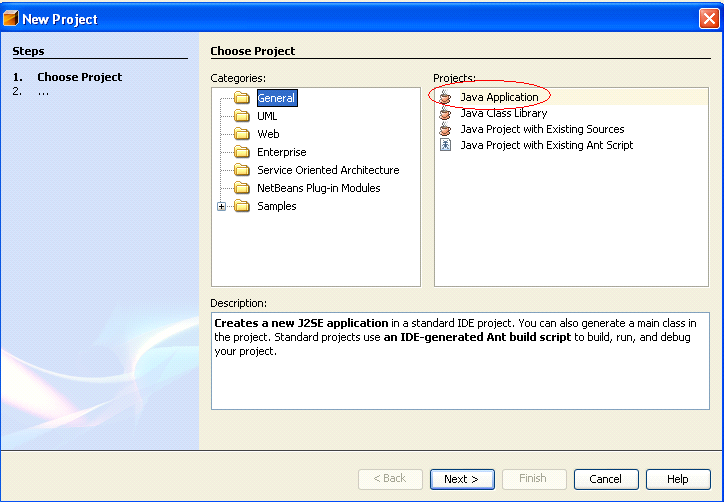Select Service Oriented Architecture category
Viewport: 725px width, 503px height.
click(328, 170)
